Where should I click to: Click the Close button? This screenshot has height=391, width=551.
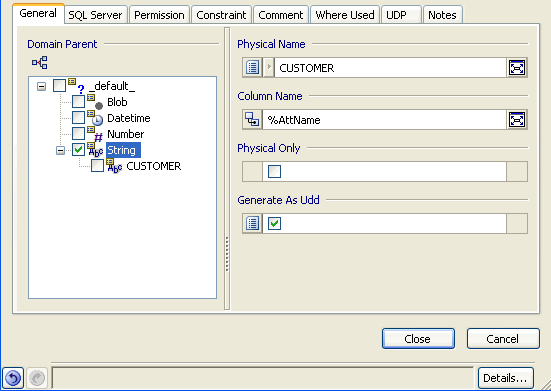(418, 339)
